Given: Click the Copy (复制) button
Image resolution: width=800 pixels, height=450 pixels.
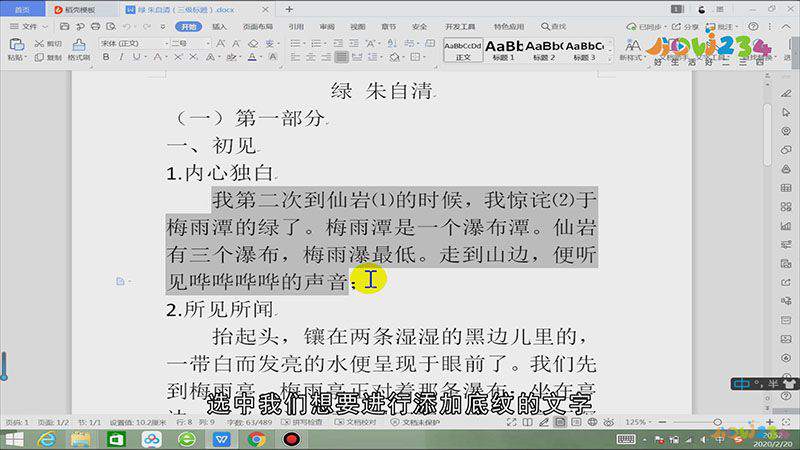Looking at the screenshot, I should 48,58.
